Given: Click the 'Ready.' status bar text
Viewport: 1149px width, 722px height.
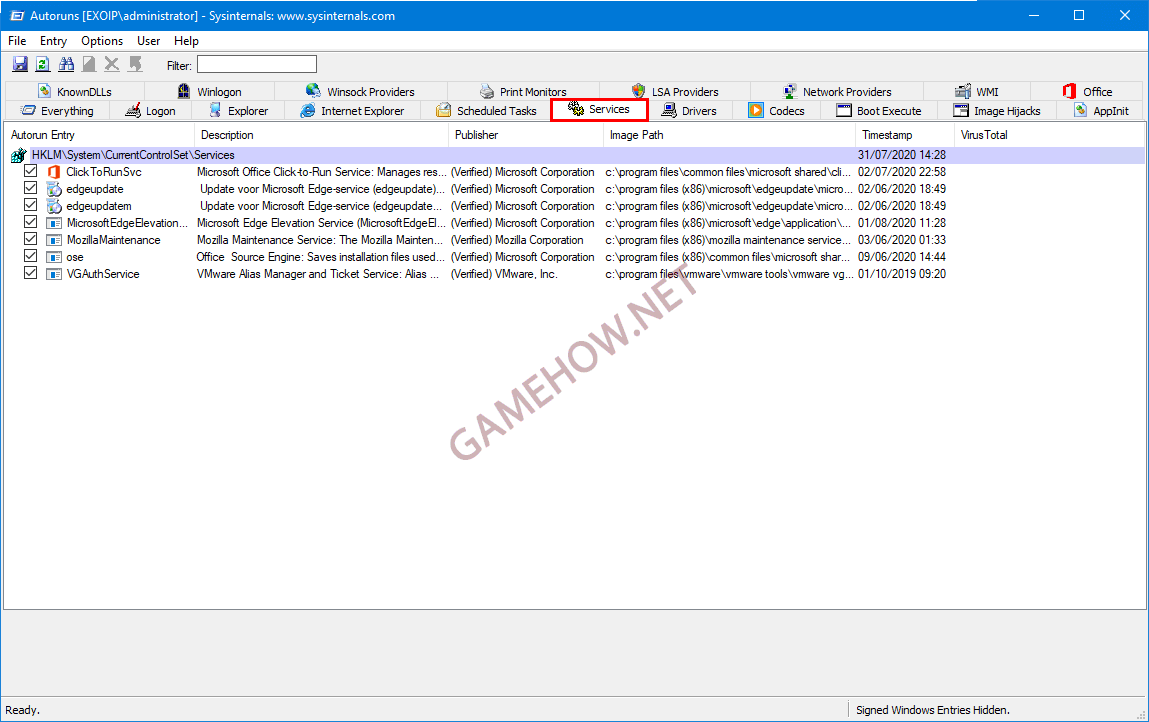Looking at the screenshot, I should [x=23, y=710].
